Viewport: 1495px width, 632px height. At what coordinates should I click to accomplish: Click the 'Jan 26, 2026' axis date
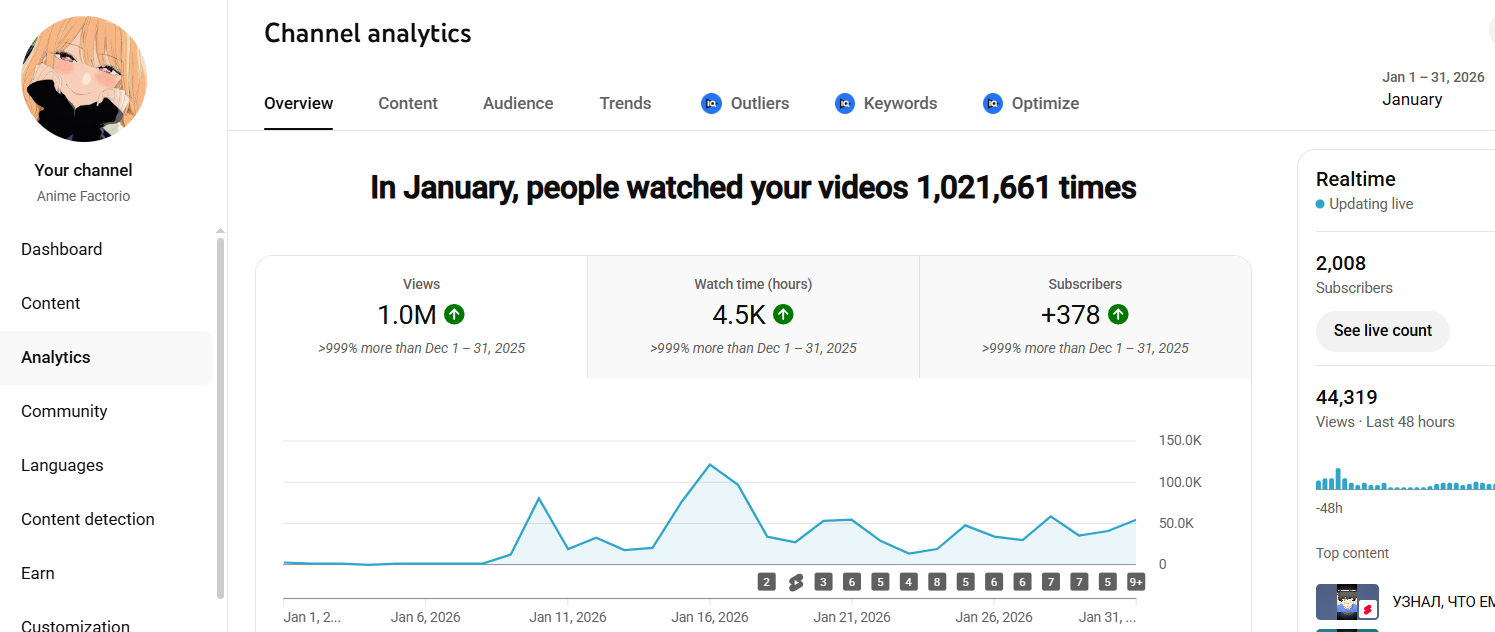(994, 617)
